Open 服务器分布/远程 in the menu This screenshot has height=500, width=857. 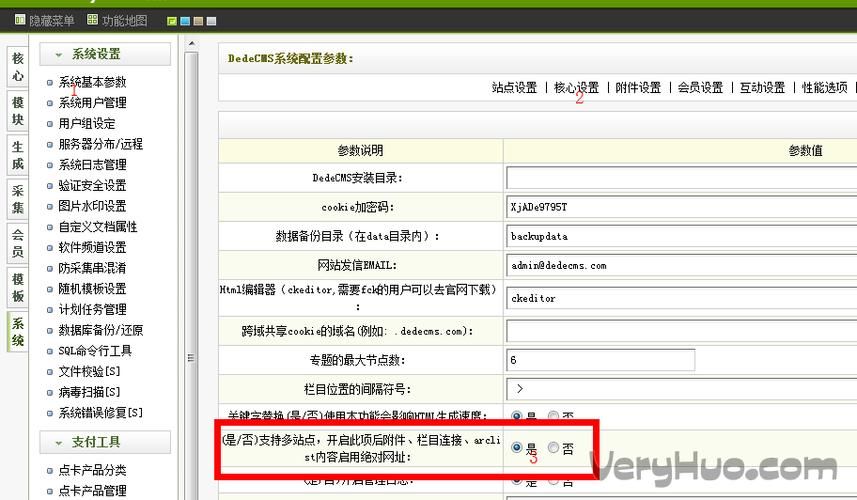coord(101,144)
